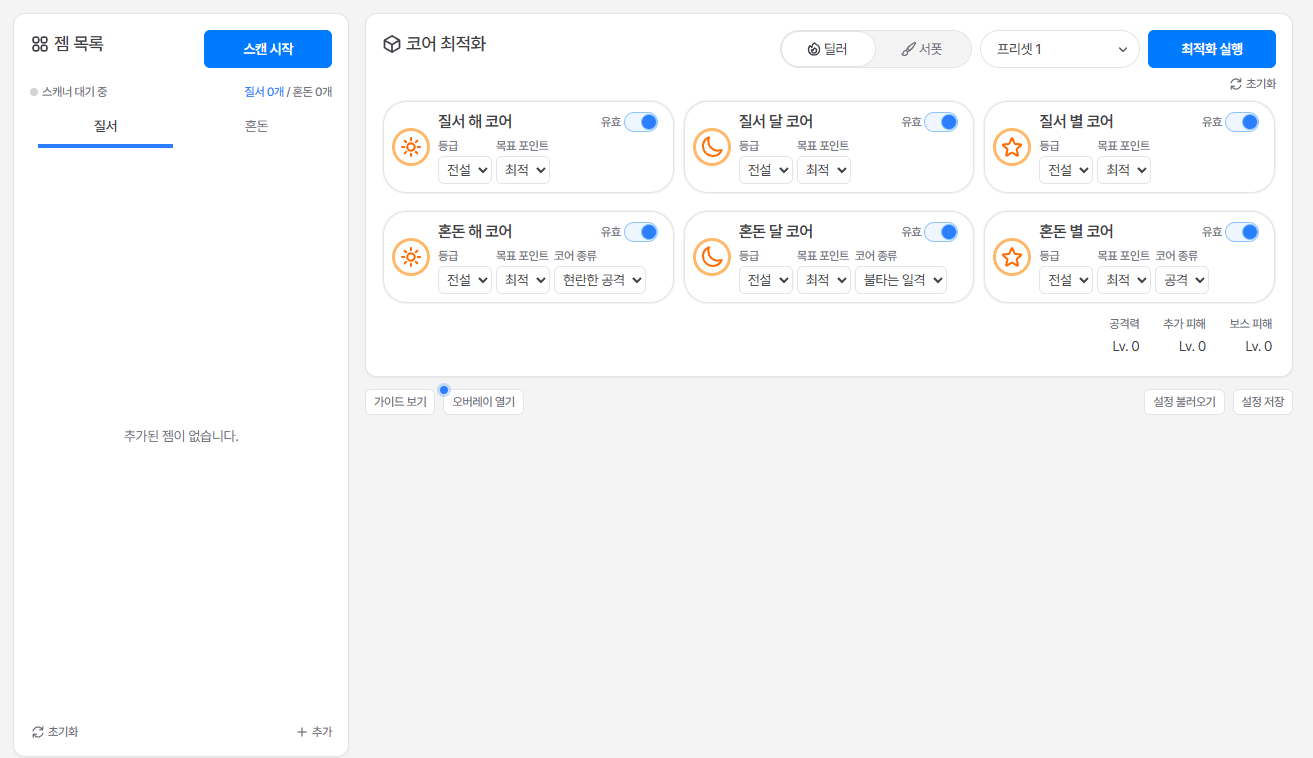Click blue notification dot on 오버레이 열기
The width and height of the screenshot is (1313, 758).
(x=444, y=389)
